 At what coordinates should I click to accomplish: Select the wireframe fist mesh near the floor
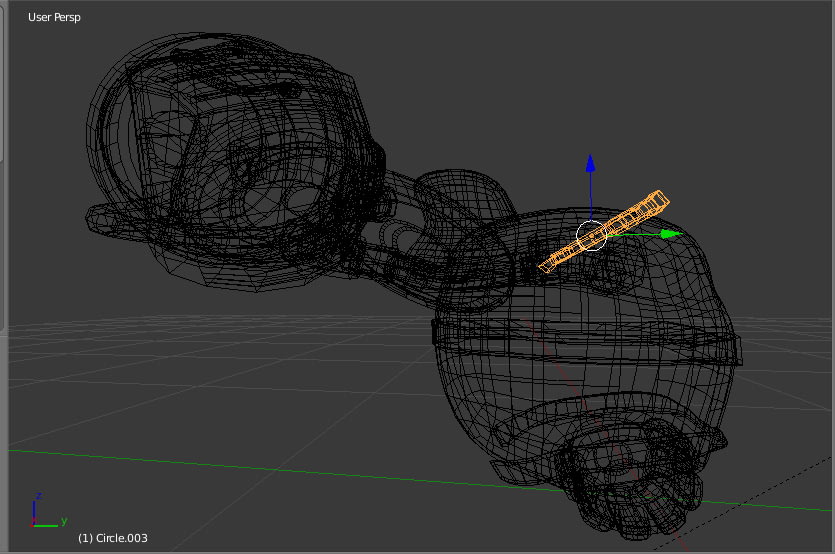pos(628,479)
